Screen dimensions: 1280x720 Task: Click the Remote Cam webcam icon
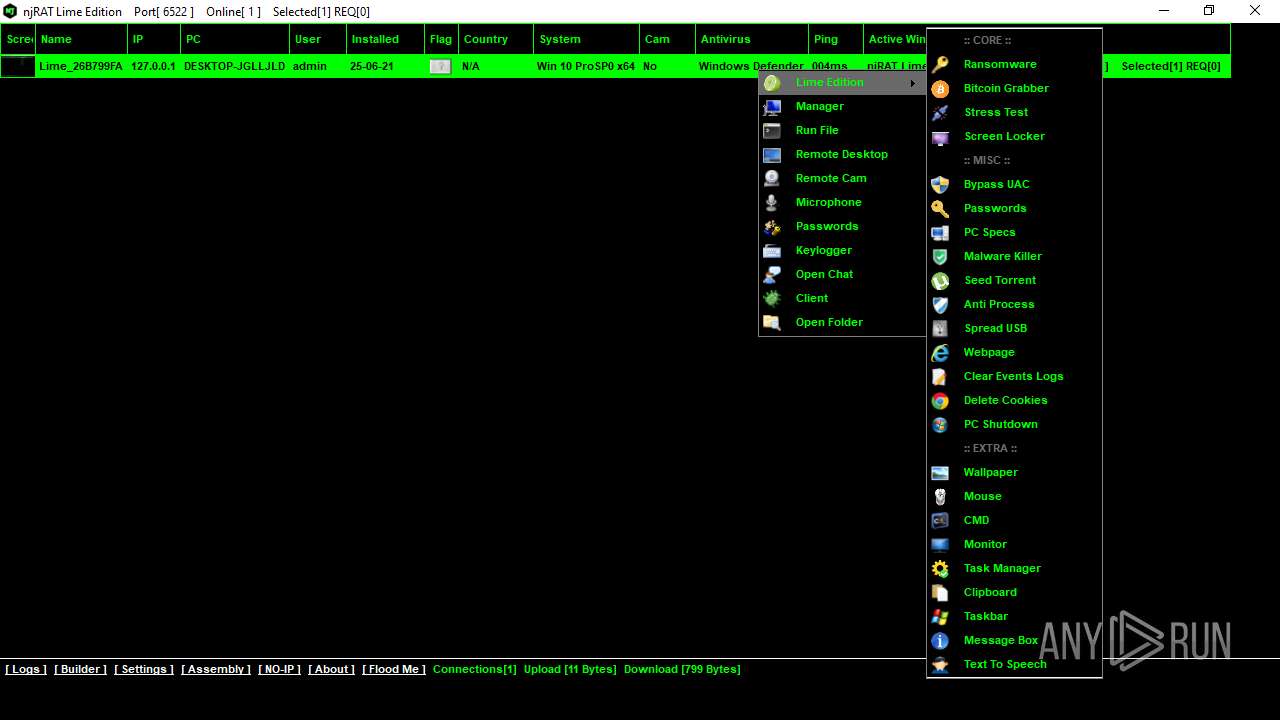point(772,178)
